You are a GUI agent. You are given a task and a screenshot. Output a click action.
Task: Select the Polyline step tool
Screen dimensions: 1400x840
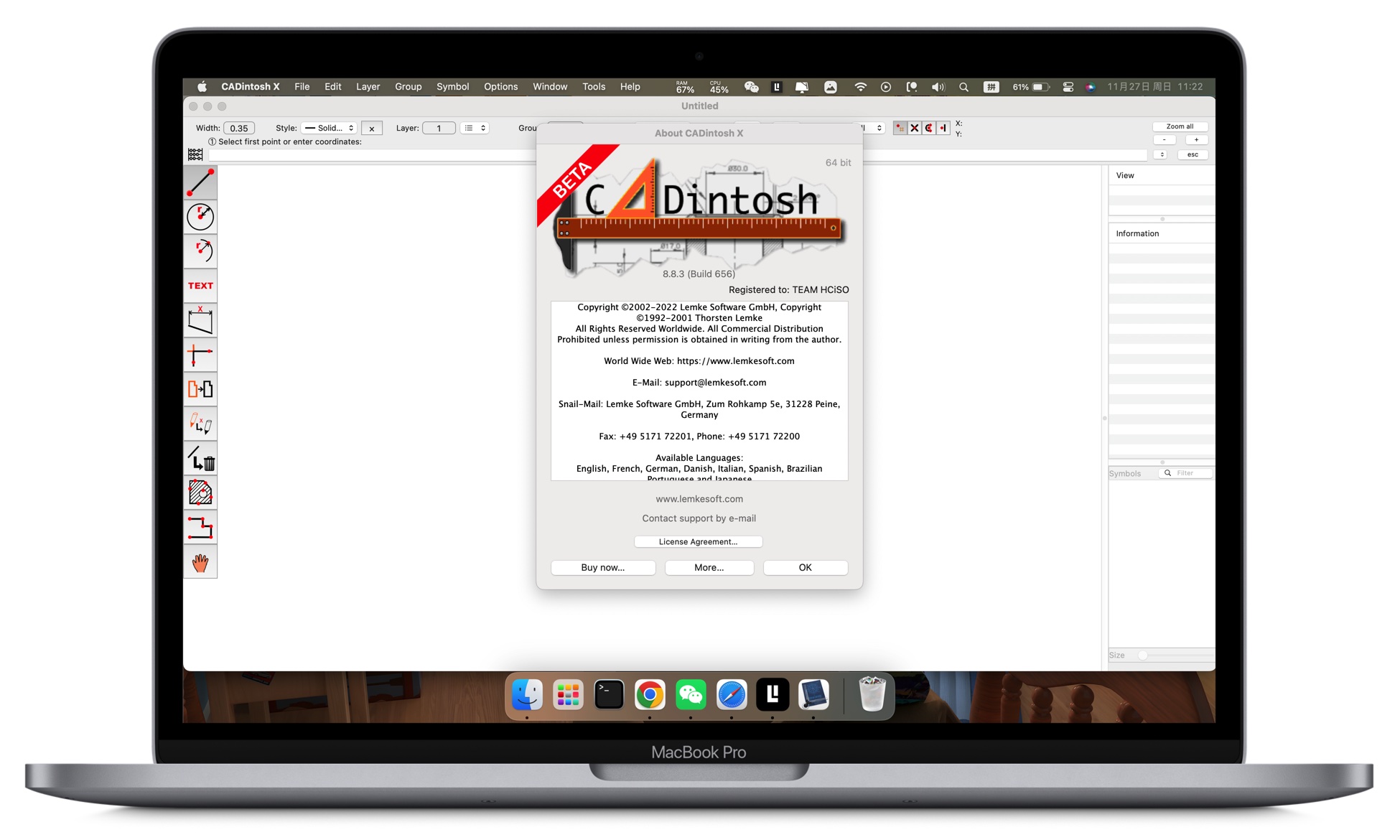tap(200, 527)
